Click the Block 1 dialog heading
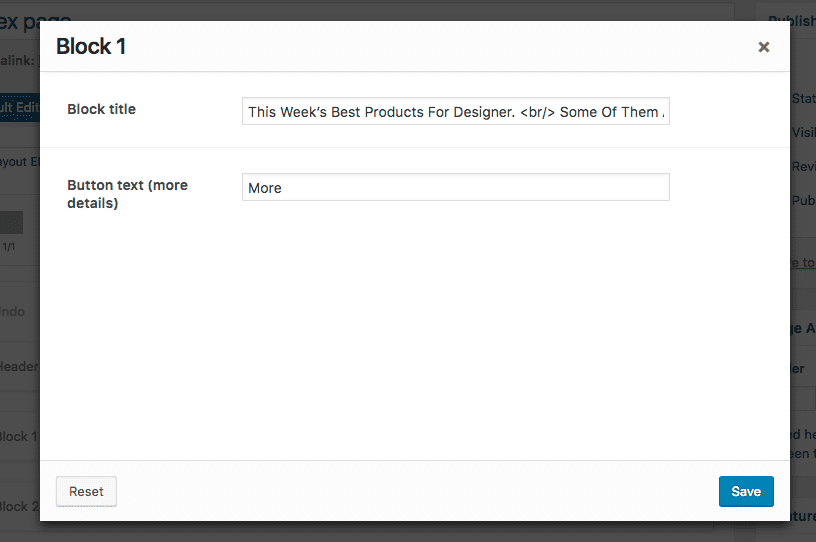Image resolution: width=816 pixels, height=542 pixels. 91,46
